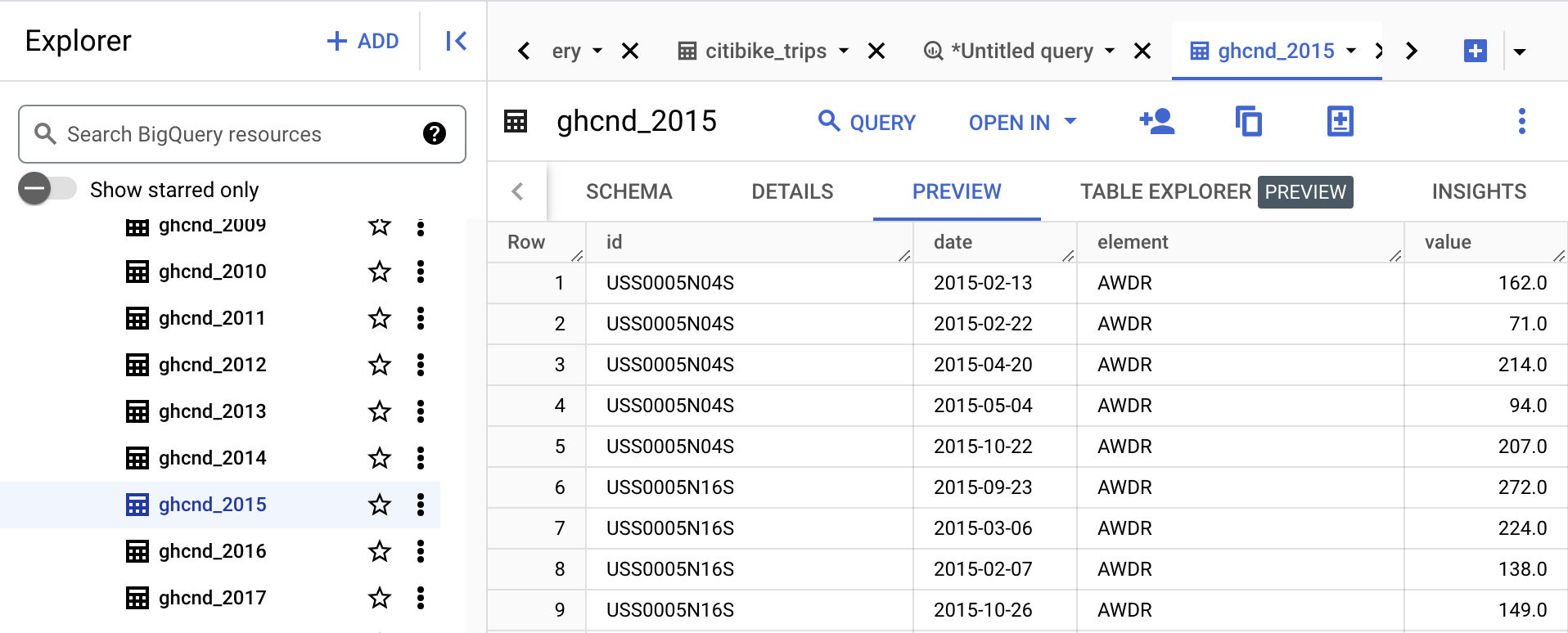1568x633 pixels.
Task: Open ghcnd_2011 table in Explorer
Action: [213, 318]
